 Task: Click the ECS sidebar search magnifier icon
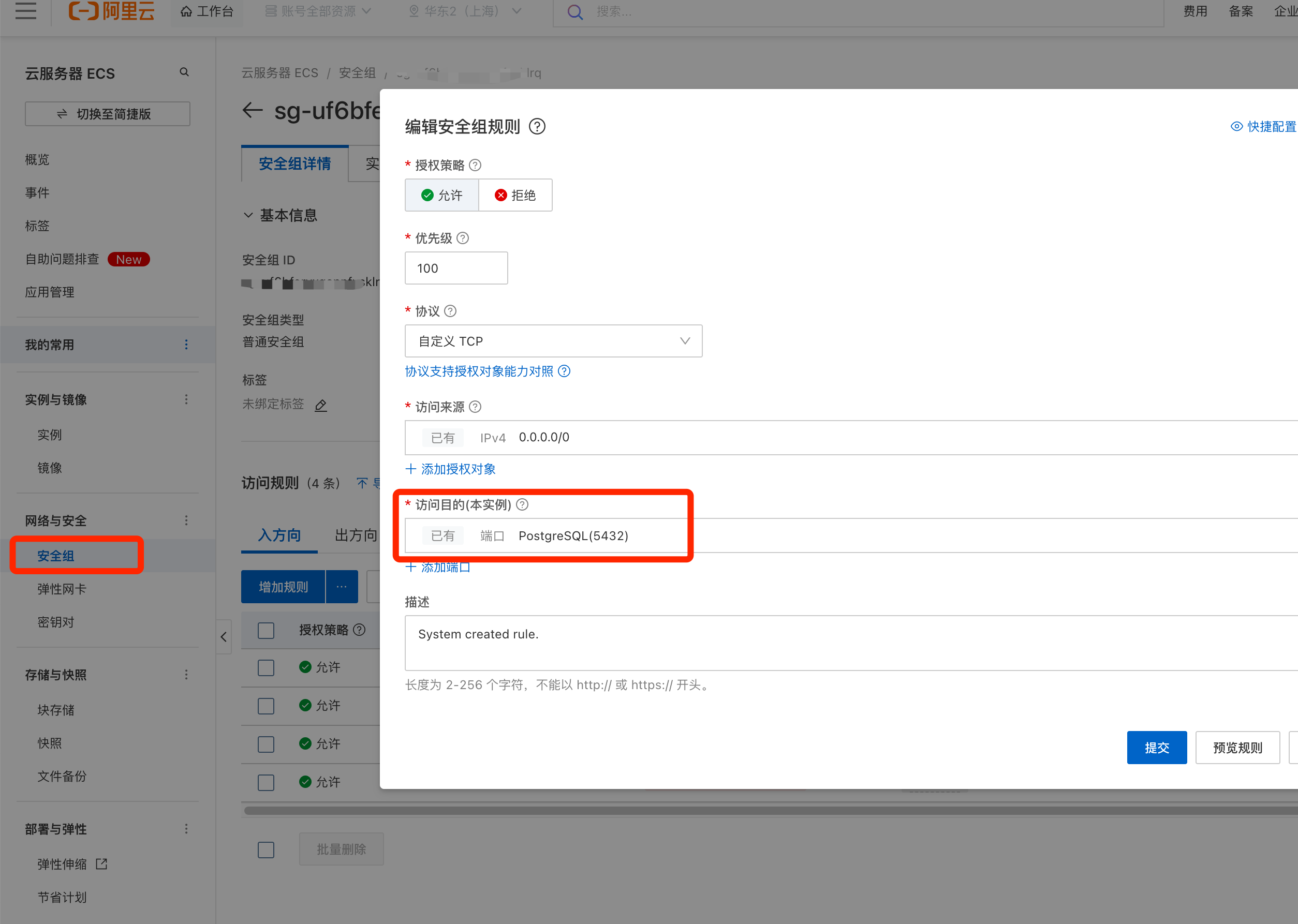click(x=184, y=72)
